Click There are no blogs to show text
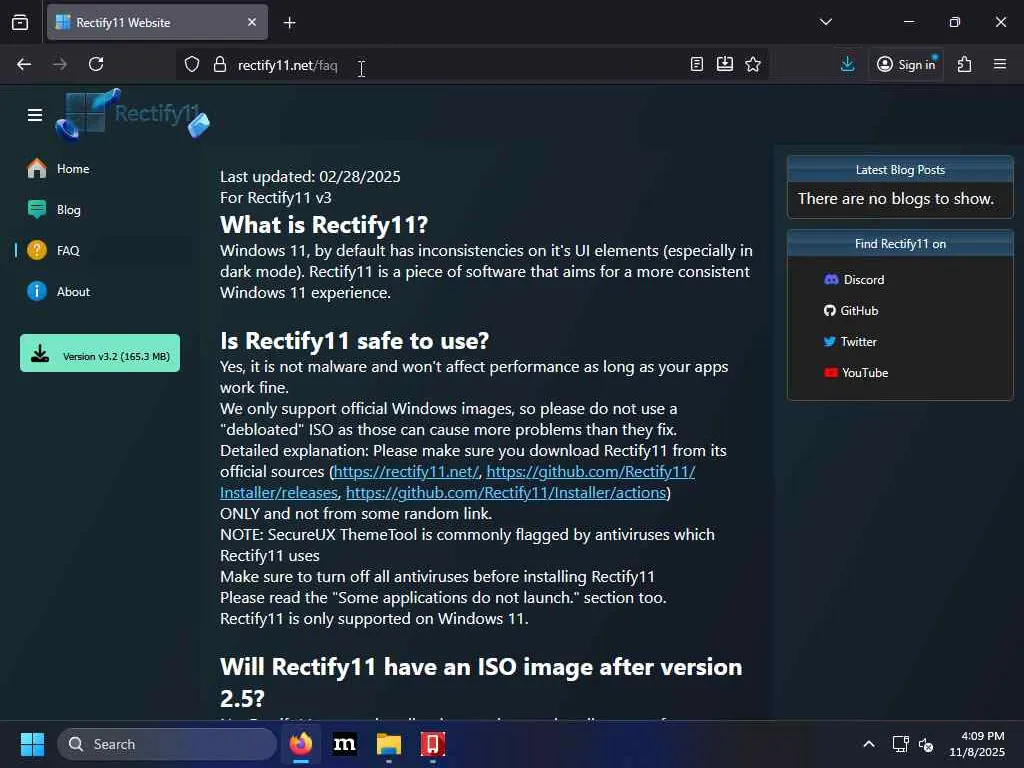 [x=895, y=199]
